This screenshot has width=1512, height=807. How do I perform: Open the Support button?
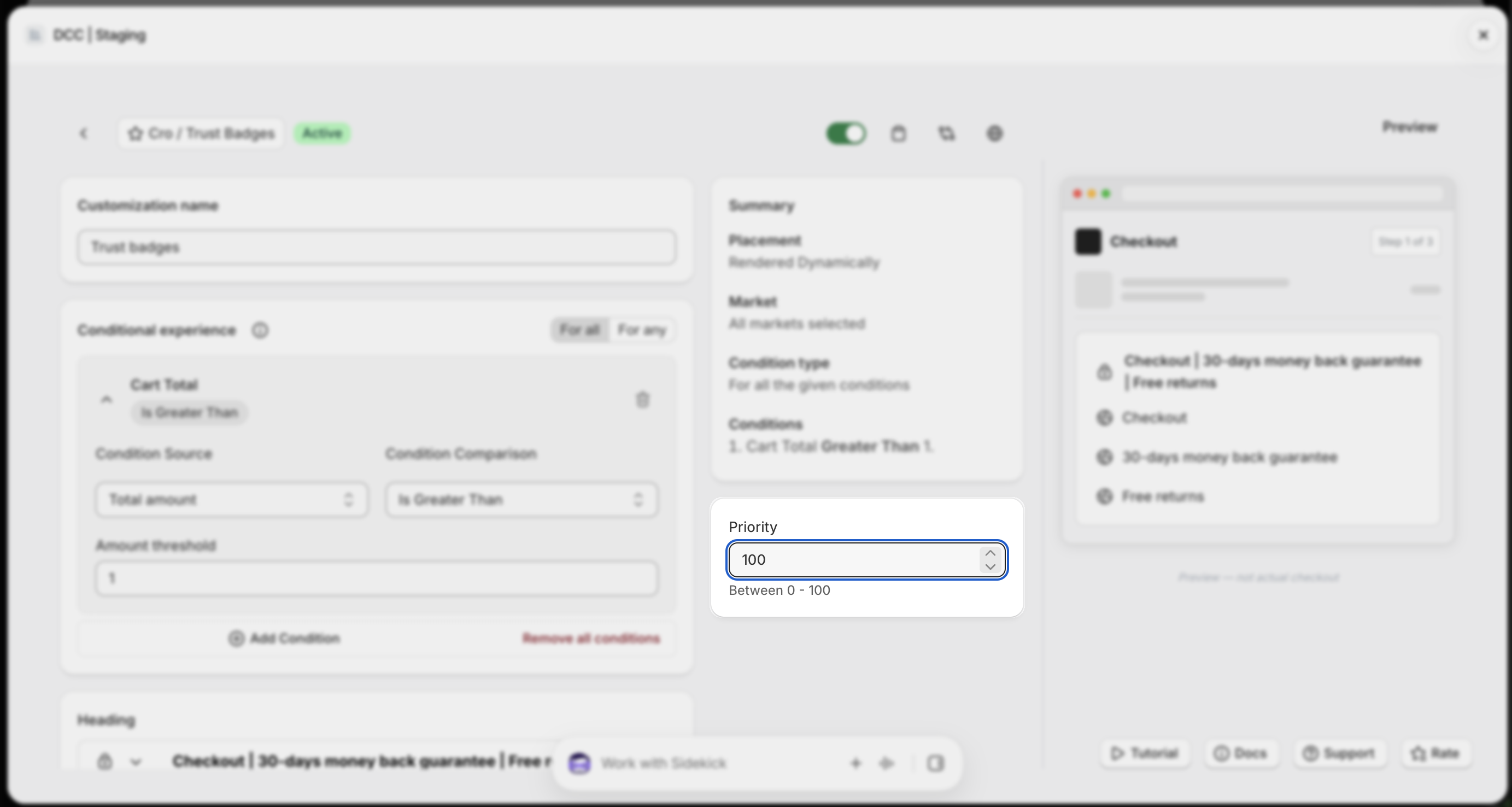[1339, 753]
